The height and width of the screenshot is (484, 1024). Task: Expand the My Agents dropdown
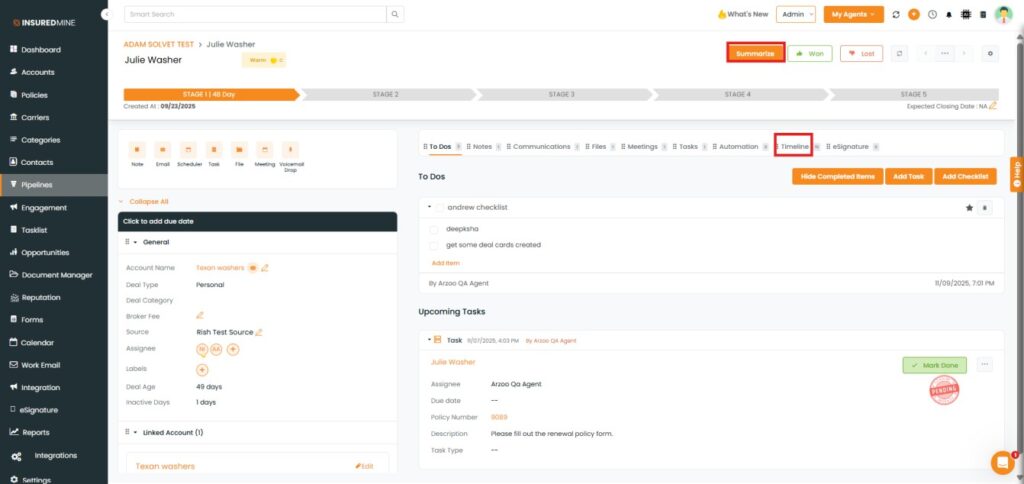(x=853, y=14)
